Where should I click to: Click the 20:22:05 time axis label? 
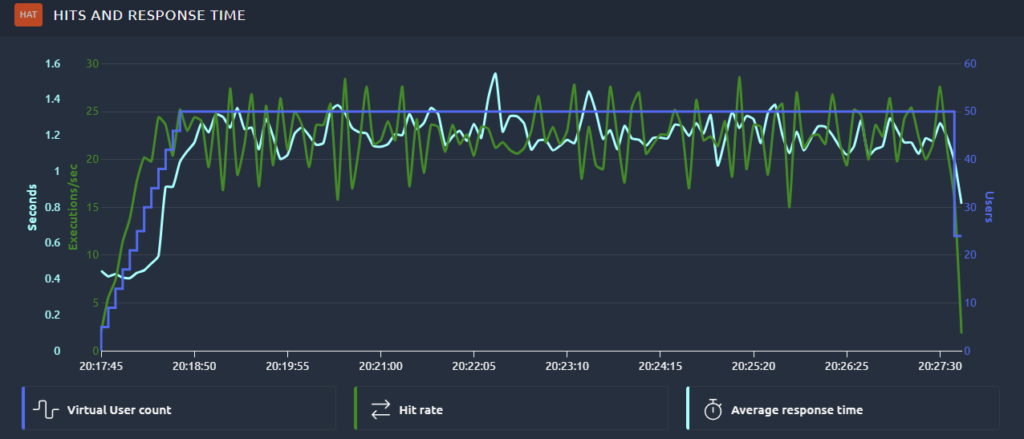coord(473,366)
